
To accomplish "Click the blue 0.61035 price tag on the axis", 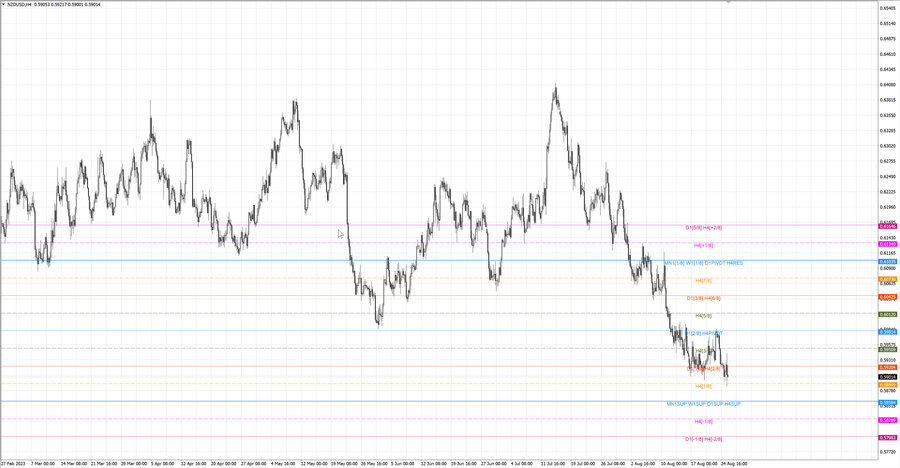I will 887,262.
